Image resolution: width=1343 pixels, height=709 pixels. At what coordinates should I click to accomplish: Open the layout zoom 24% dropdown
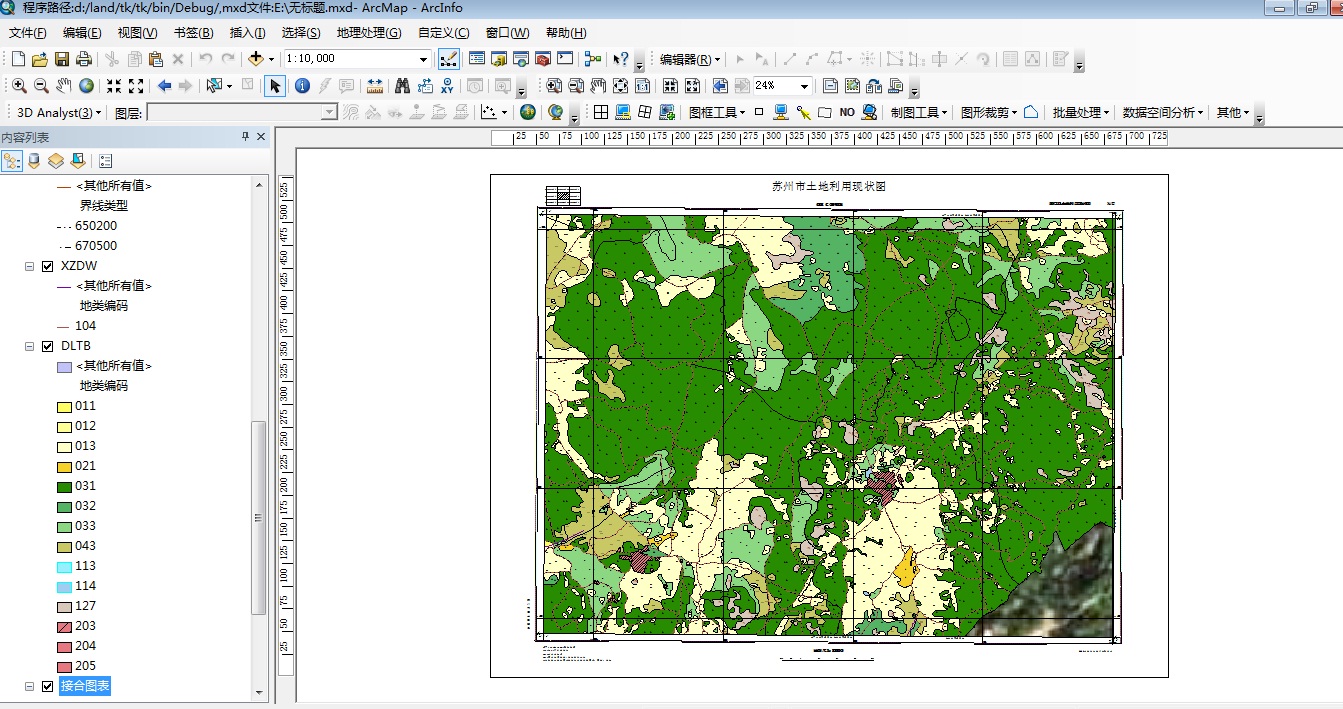click(803, 86)
